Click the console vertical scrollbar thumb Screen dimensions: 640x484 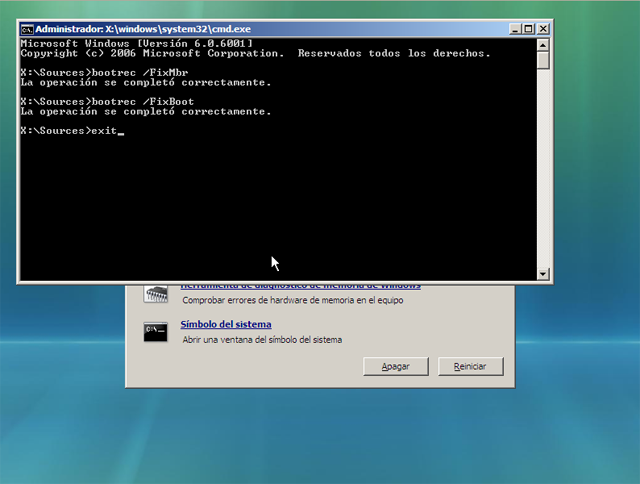pyautogui.click(x=543, y=61)
